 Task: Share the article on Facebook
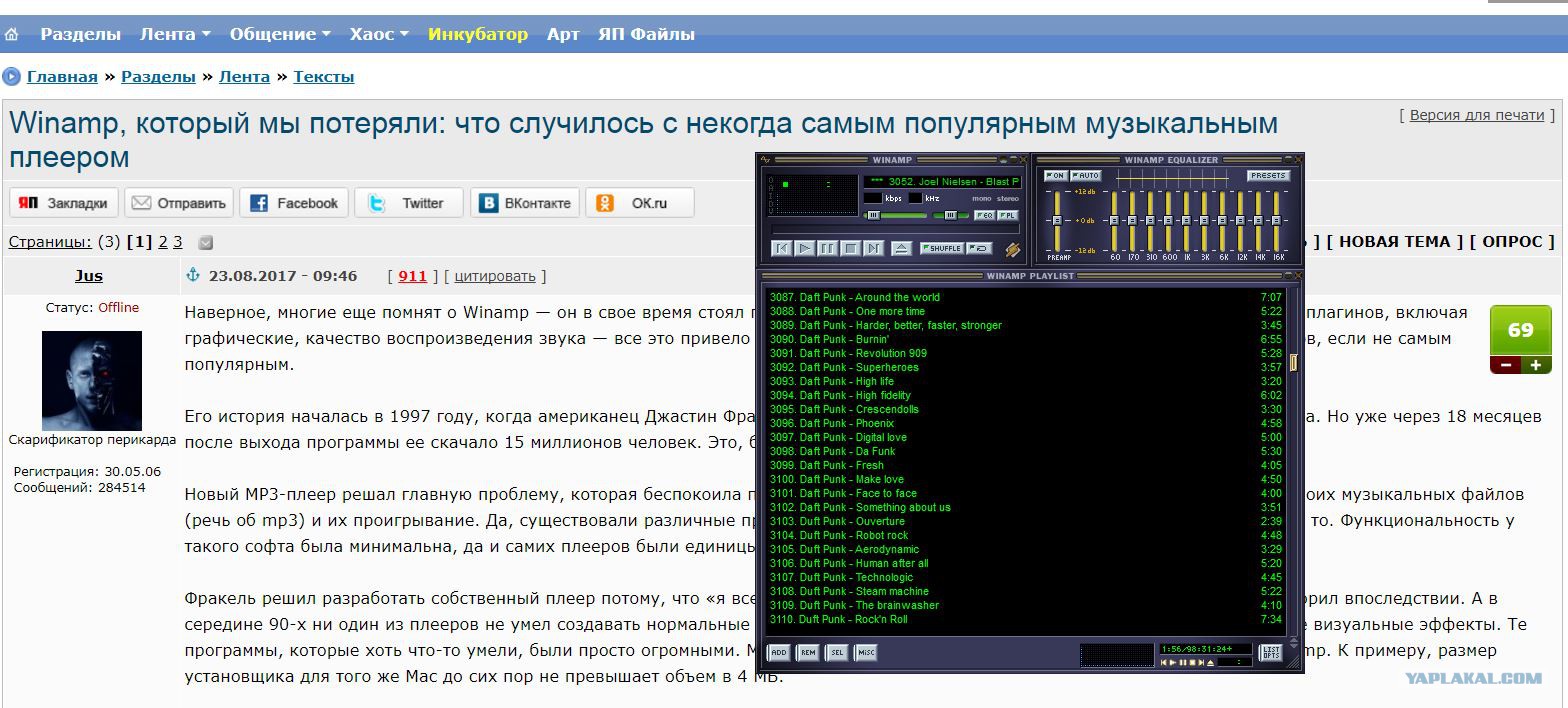pos(294,203)
